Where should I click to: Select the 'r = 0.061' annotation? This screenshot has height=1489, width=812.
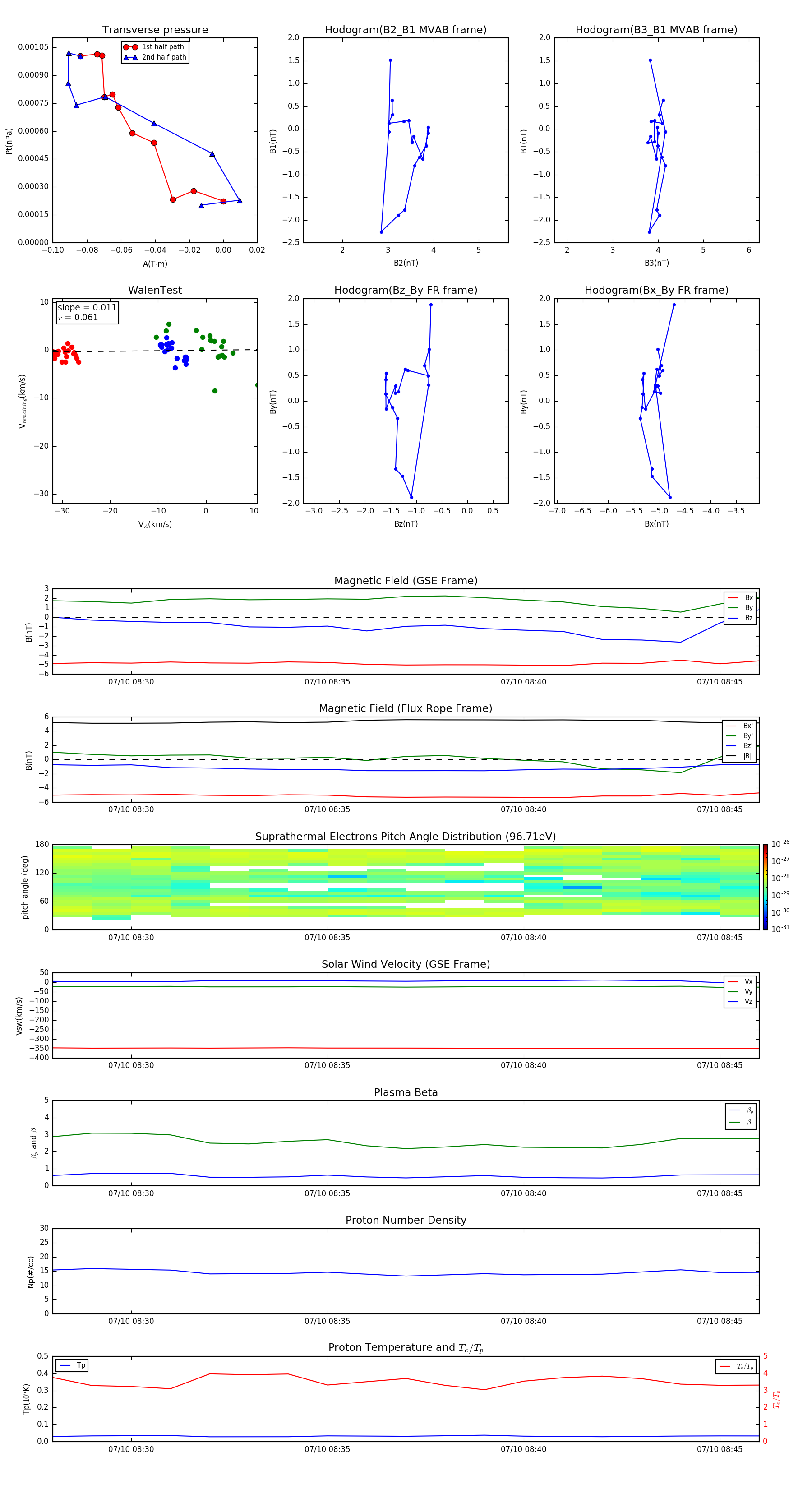(78, 317)
